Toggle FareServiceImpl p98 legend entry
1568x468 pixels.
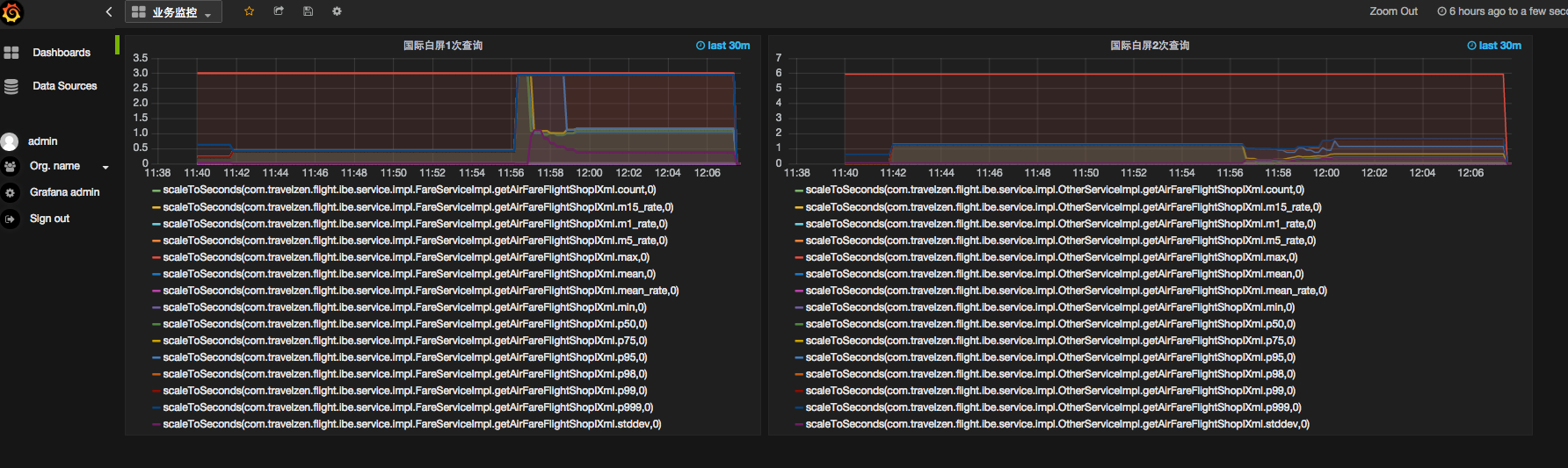click(405, 374)
